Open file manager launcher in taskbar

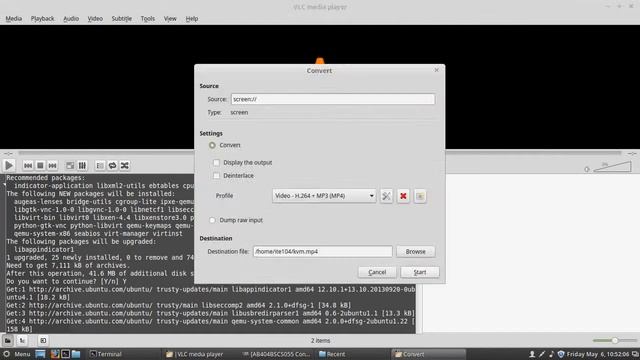(76, 354)
